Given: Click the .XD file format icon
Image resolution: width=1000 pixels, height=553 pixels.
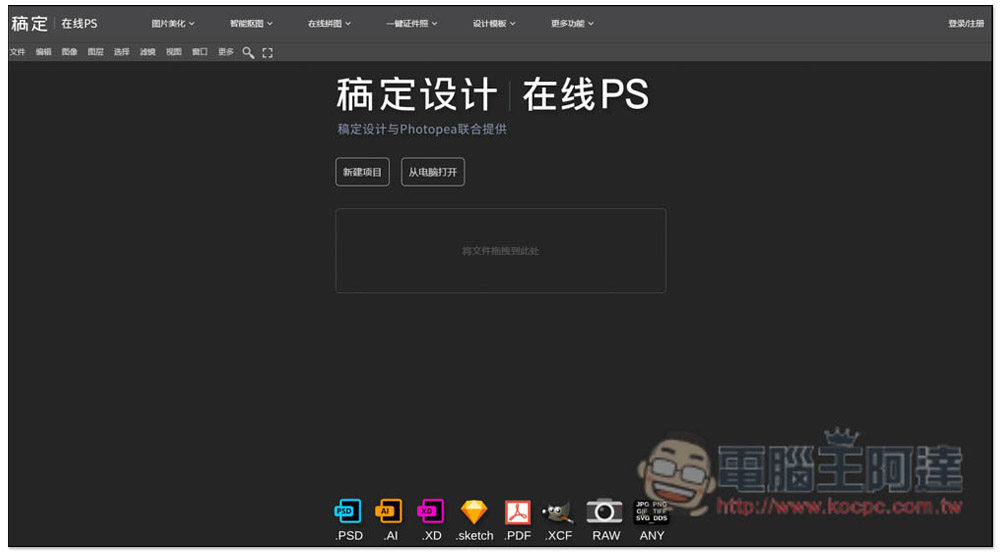Looking at the screenshot, I should click(431, 512).
